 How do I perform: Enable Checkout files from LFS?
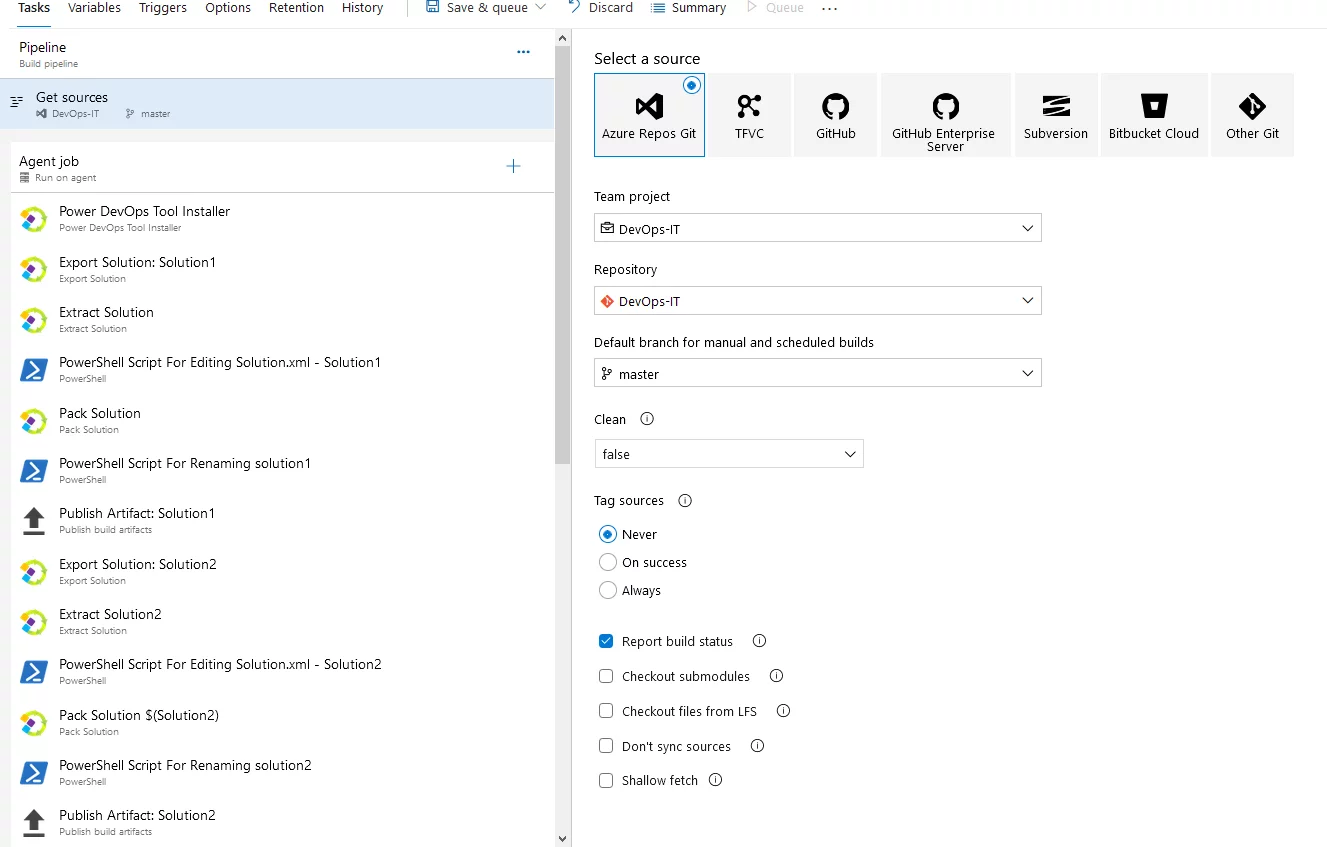click(x=606, y=711)
